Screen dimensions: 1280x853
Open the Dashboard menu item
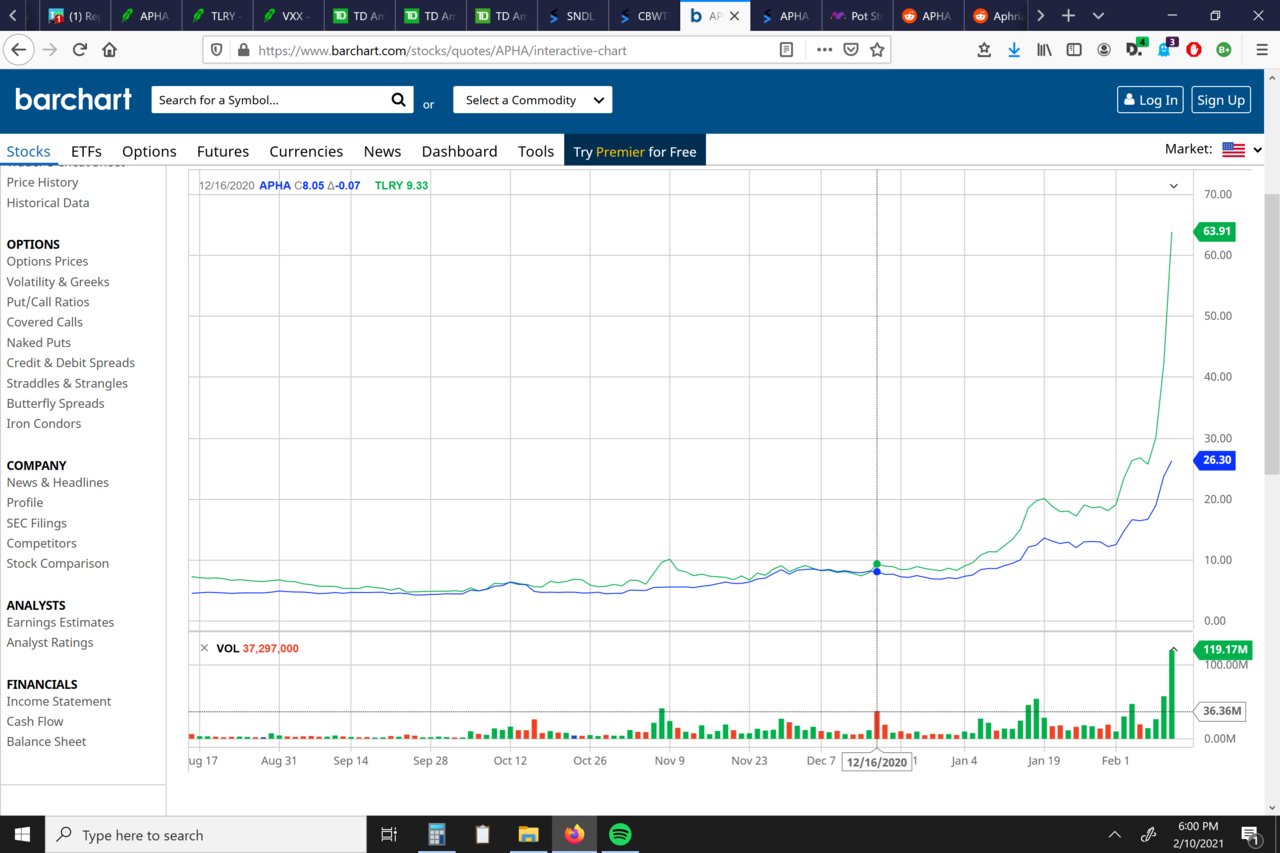(459, 151)
